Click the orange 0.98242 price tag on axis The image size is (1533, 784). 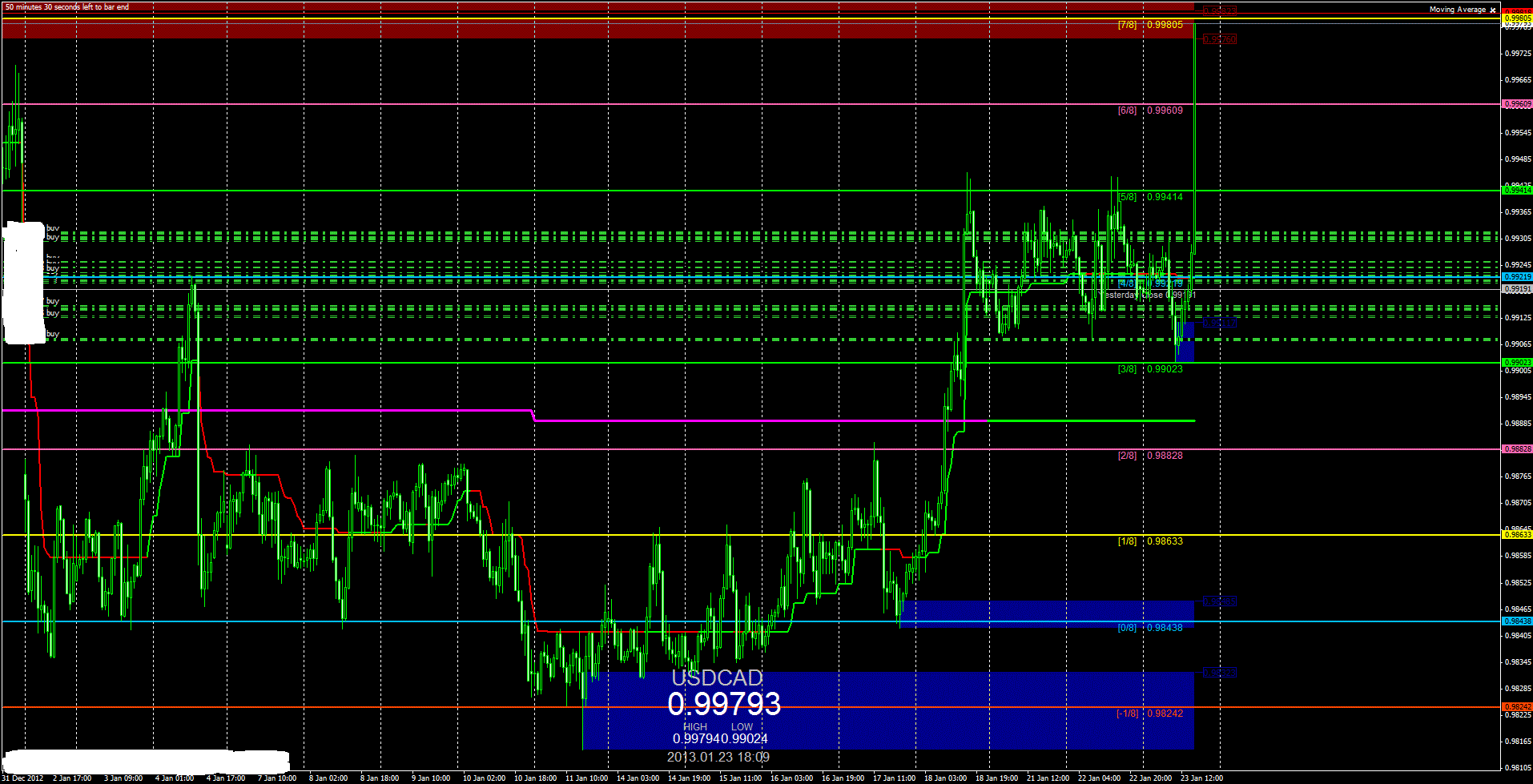point(1517,707)
